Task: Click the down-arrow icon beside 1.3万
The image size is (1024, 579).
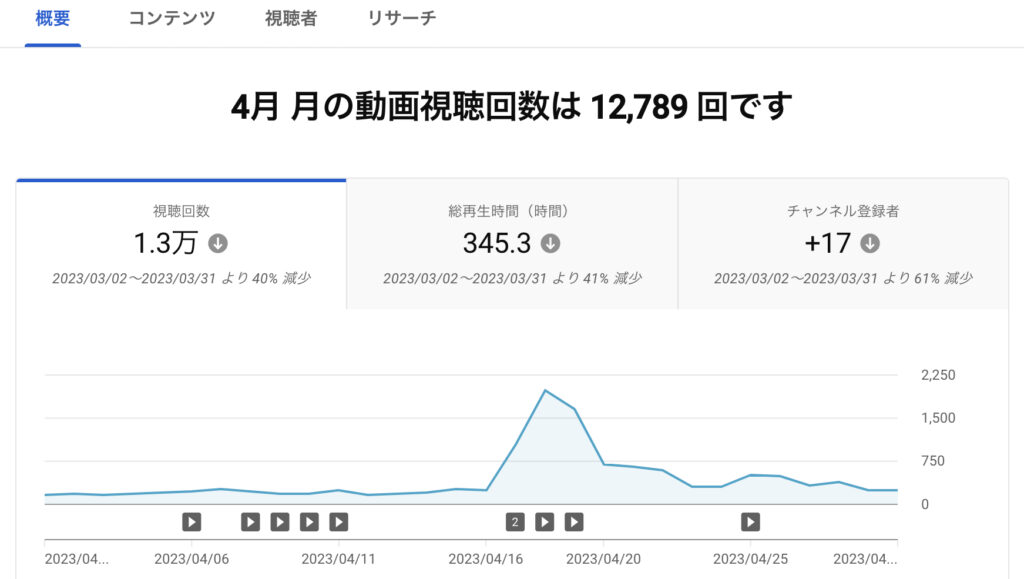Action: [x=217, y=243]
